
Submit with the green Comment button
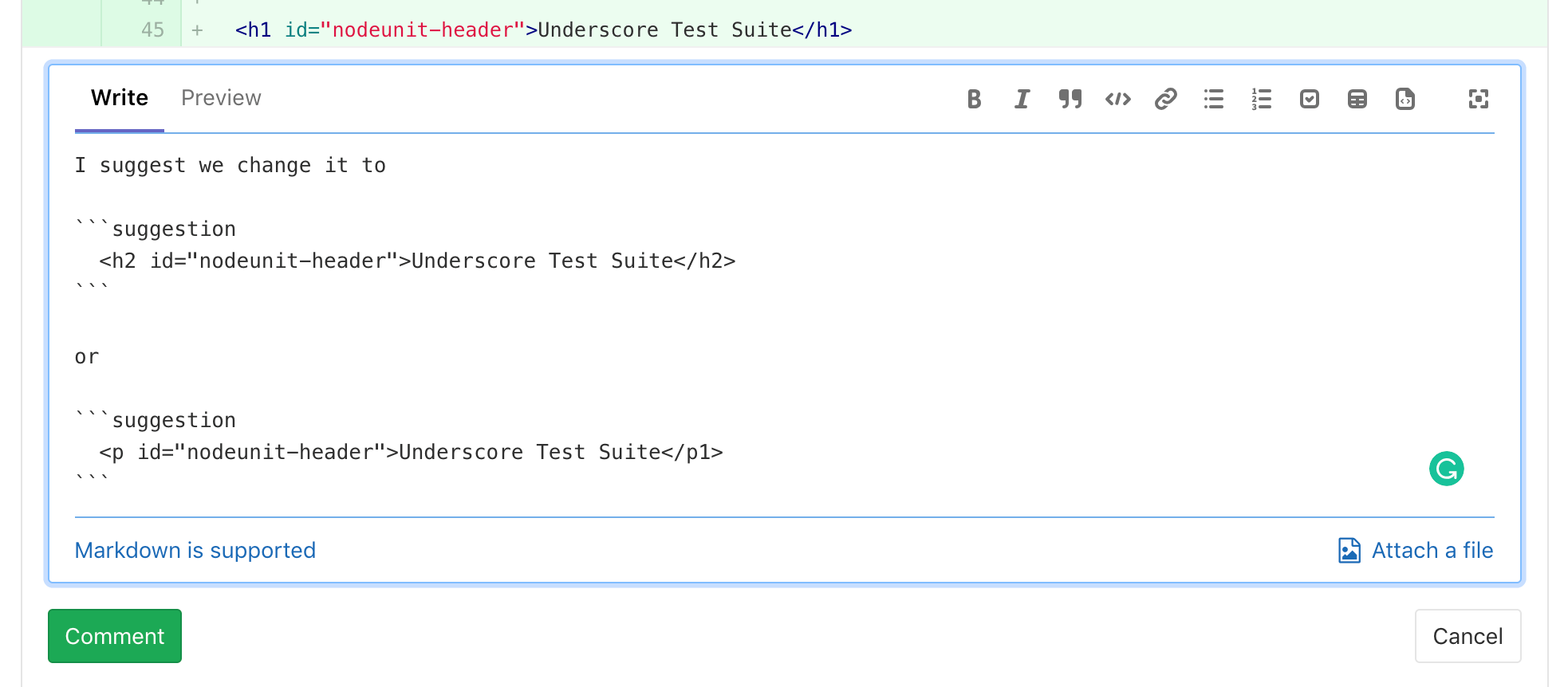coord(115,636)
